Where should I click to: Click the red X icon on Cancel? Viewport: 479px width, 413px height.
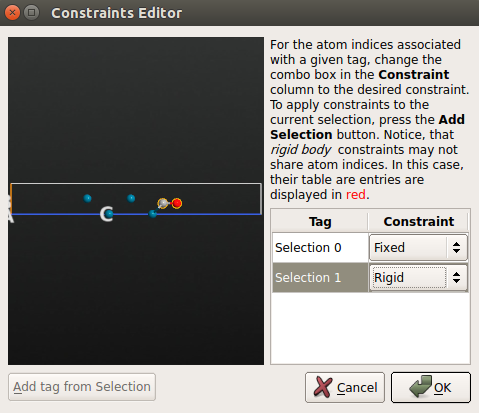(323, 387)
